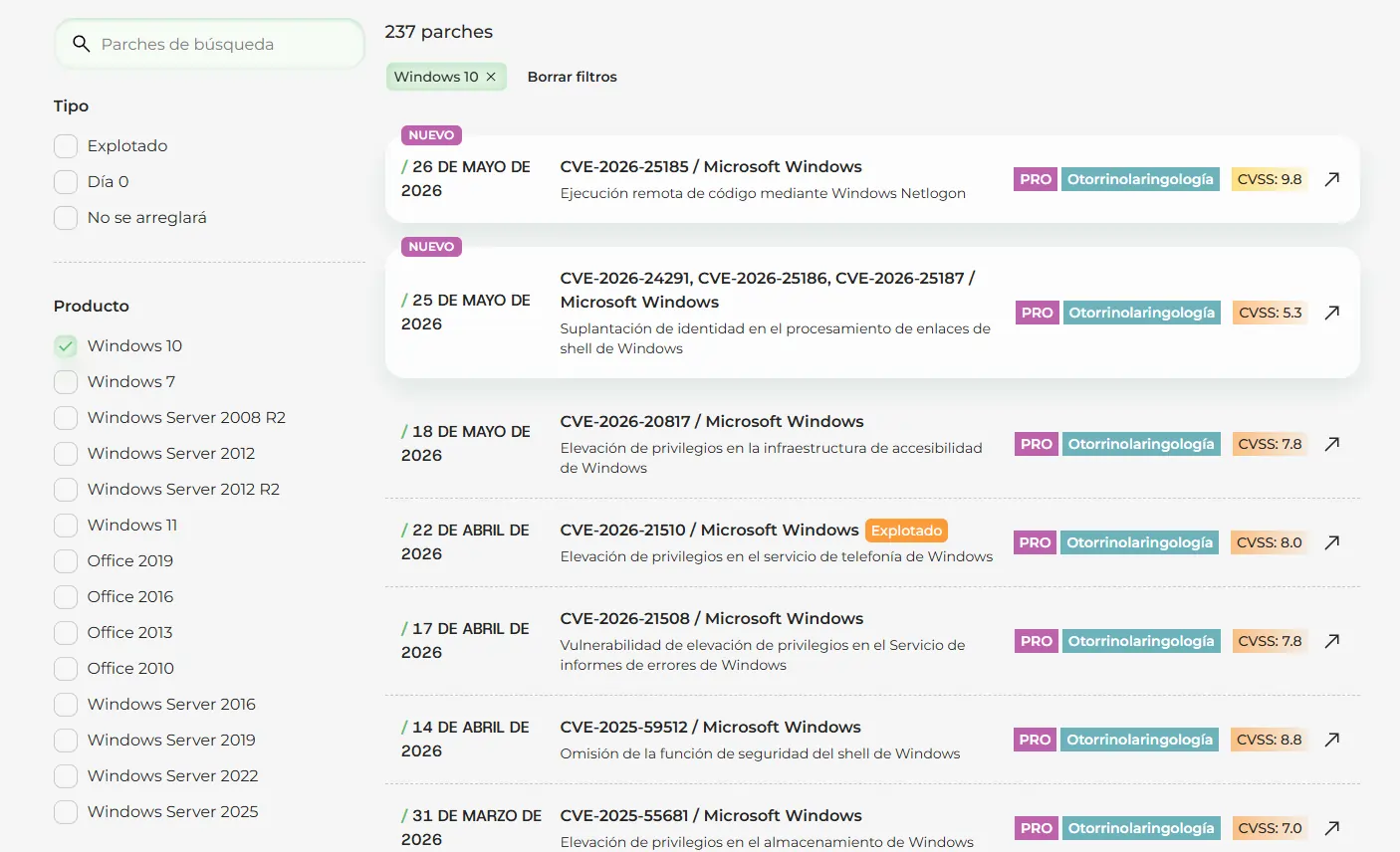This screenshot has height=852, width=1400.
Task: Check the Windows Server 2012 R2 checkbox
Action: [x=66, y=490]
